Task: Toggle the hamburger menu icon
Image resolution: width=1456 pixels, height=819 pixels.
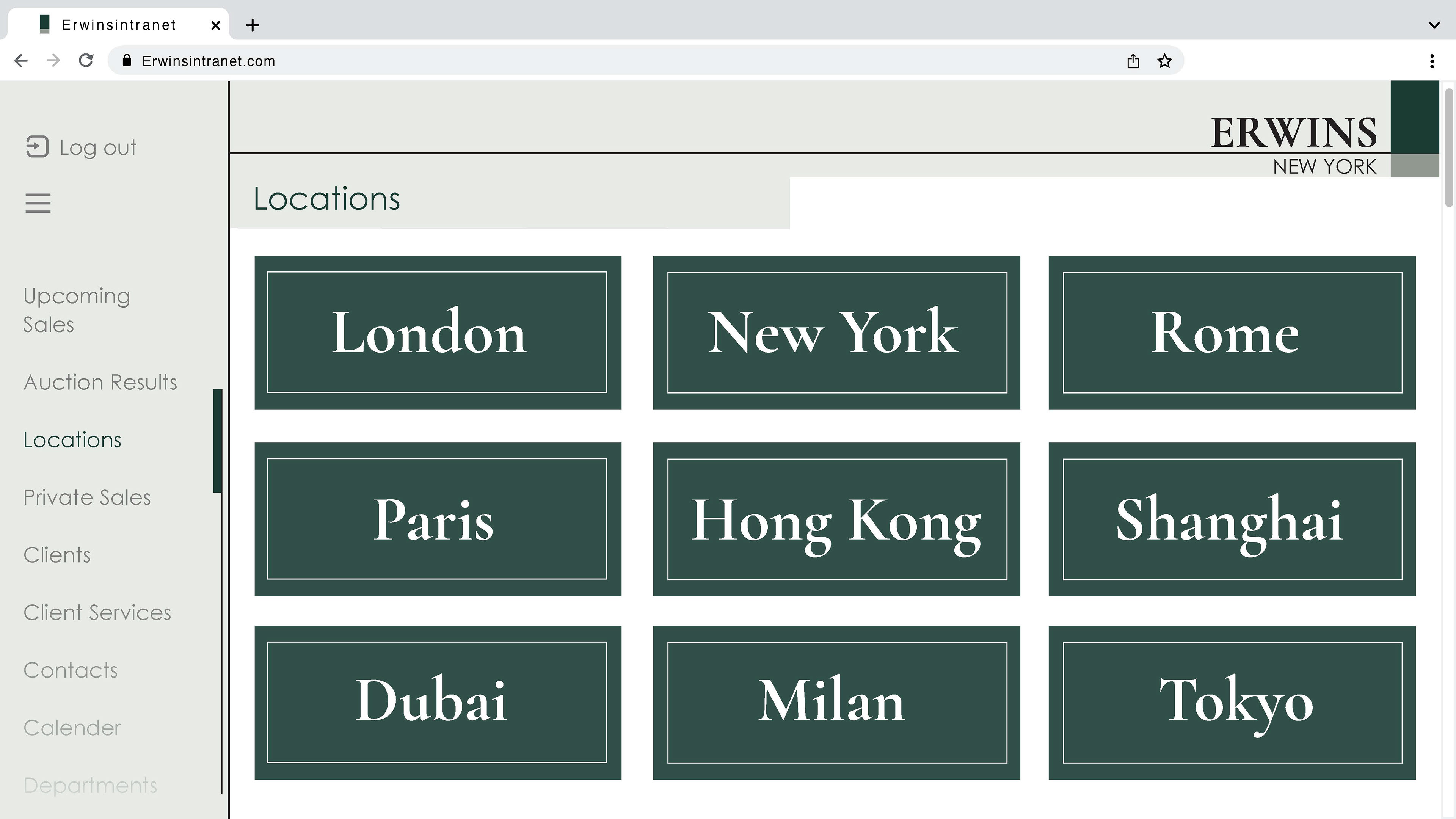Action: click(38, 203)
